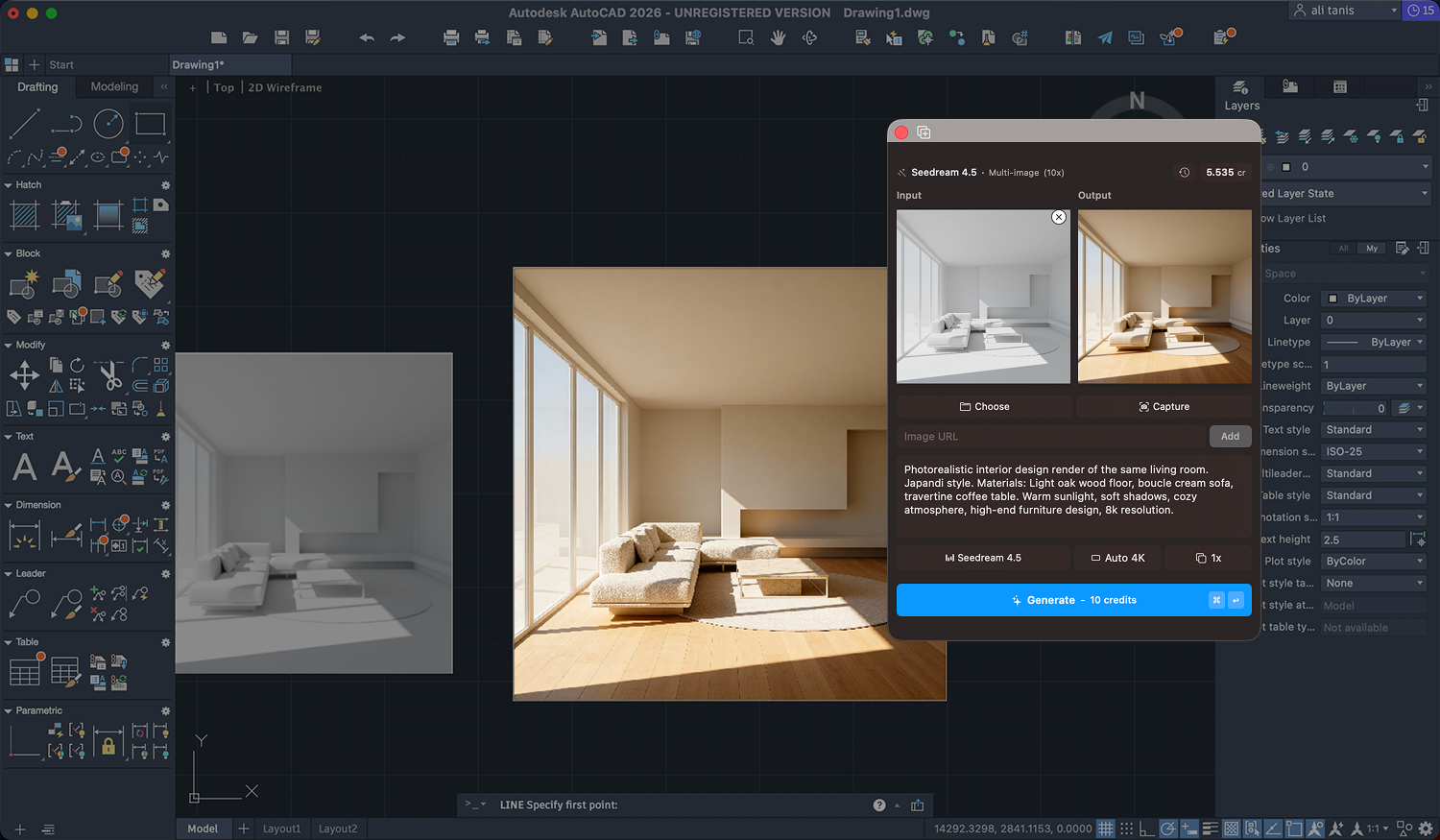Switch to the Modeling tab
Image resolution: width=1440 pixels, height=840 pixels.
click(x=113, y=86)
